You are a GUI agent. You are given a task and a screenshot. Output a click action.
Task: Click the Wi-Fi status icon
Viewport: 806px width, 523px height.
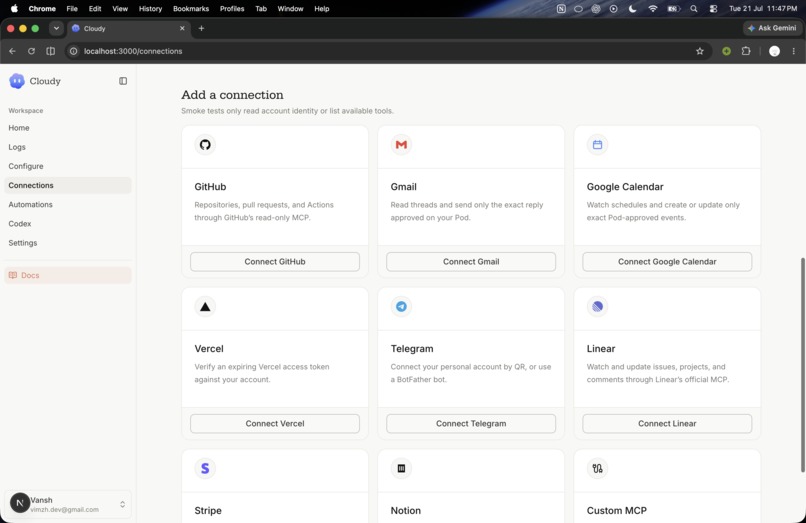tap(653, 9)
